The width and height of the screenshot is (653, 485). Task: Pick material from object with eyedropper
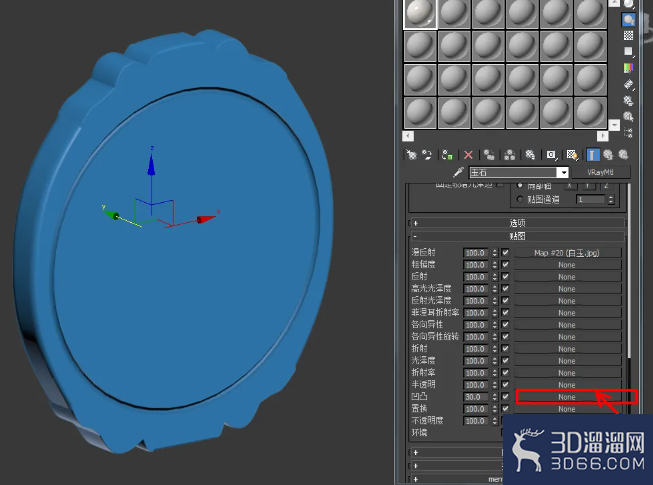[x=459, y=172]
